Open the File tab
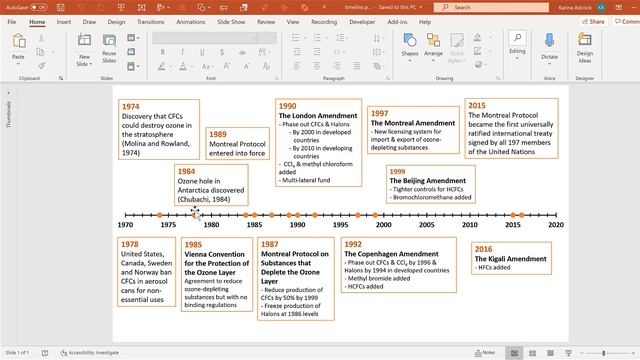Viewport: 640px width, 360px height. [x=12, y=22]
